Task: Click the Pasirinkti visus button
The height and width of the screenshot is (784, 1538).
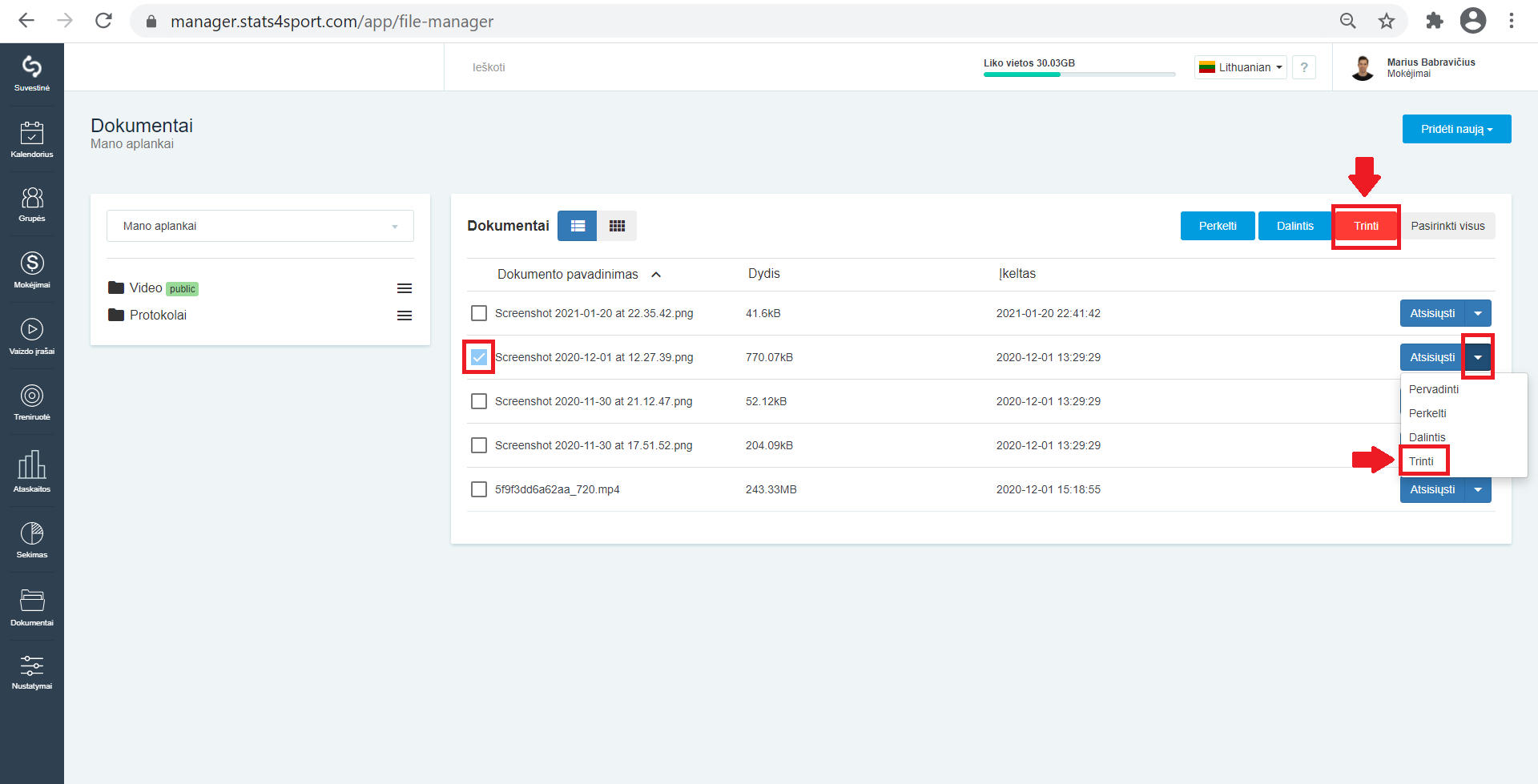Action: [1447, 226]
